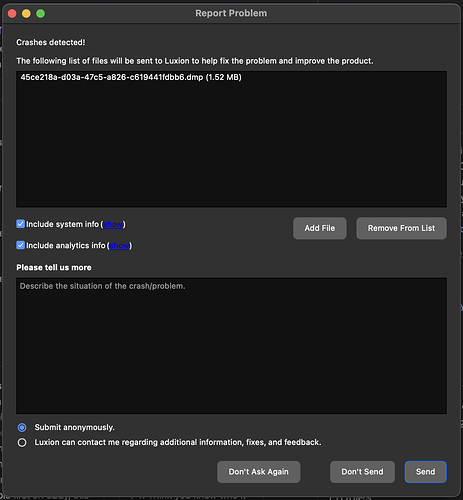The image size is (463, 500).
Task: Click empty area of the file list box
Action: pyautogui.click(x=231, y=147)
